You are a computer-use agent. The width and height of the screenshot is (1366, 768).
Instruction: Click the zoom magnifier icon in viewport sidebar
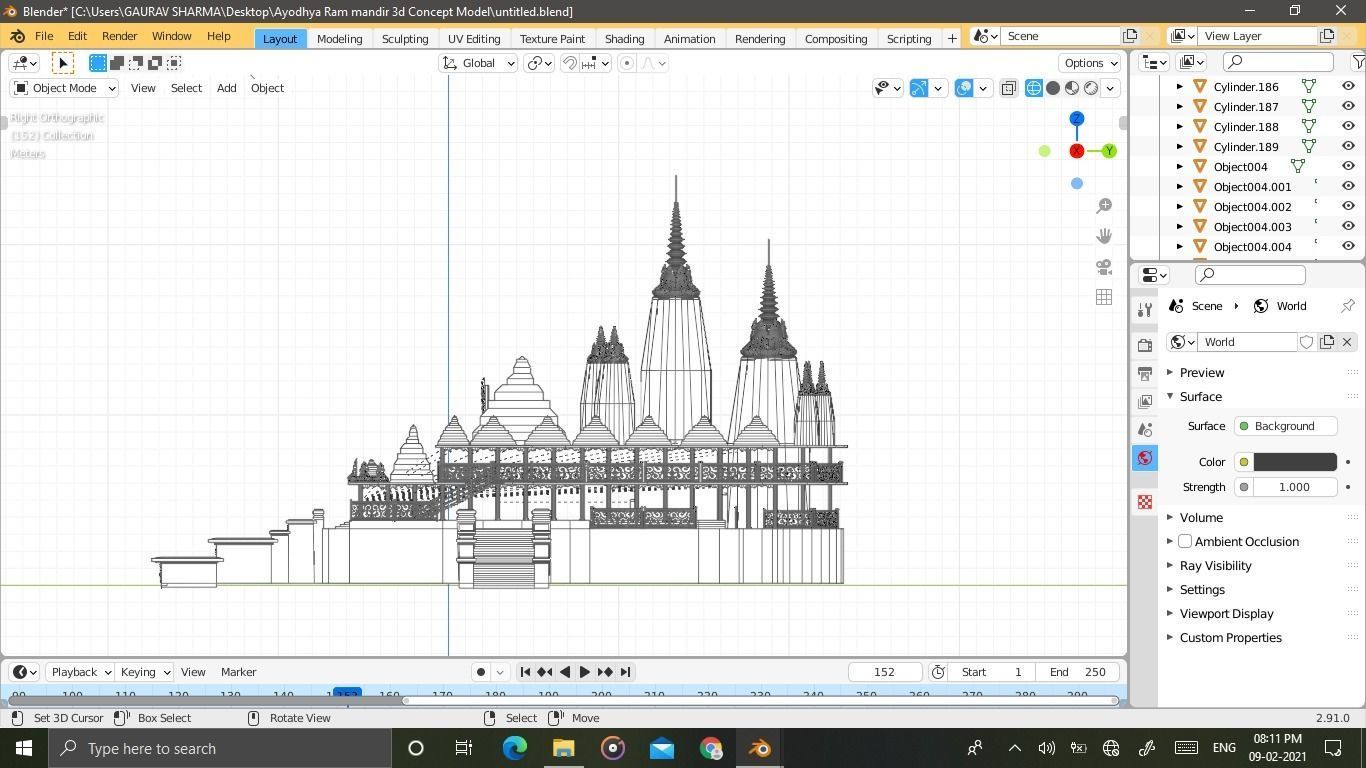coord(1103,205)
